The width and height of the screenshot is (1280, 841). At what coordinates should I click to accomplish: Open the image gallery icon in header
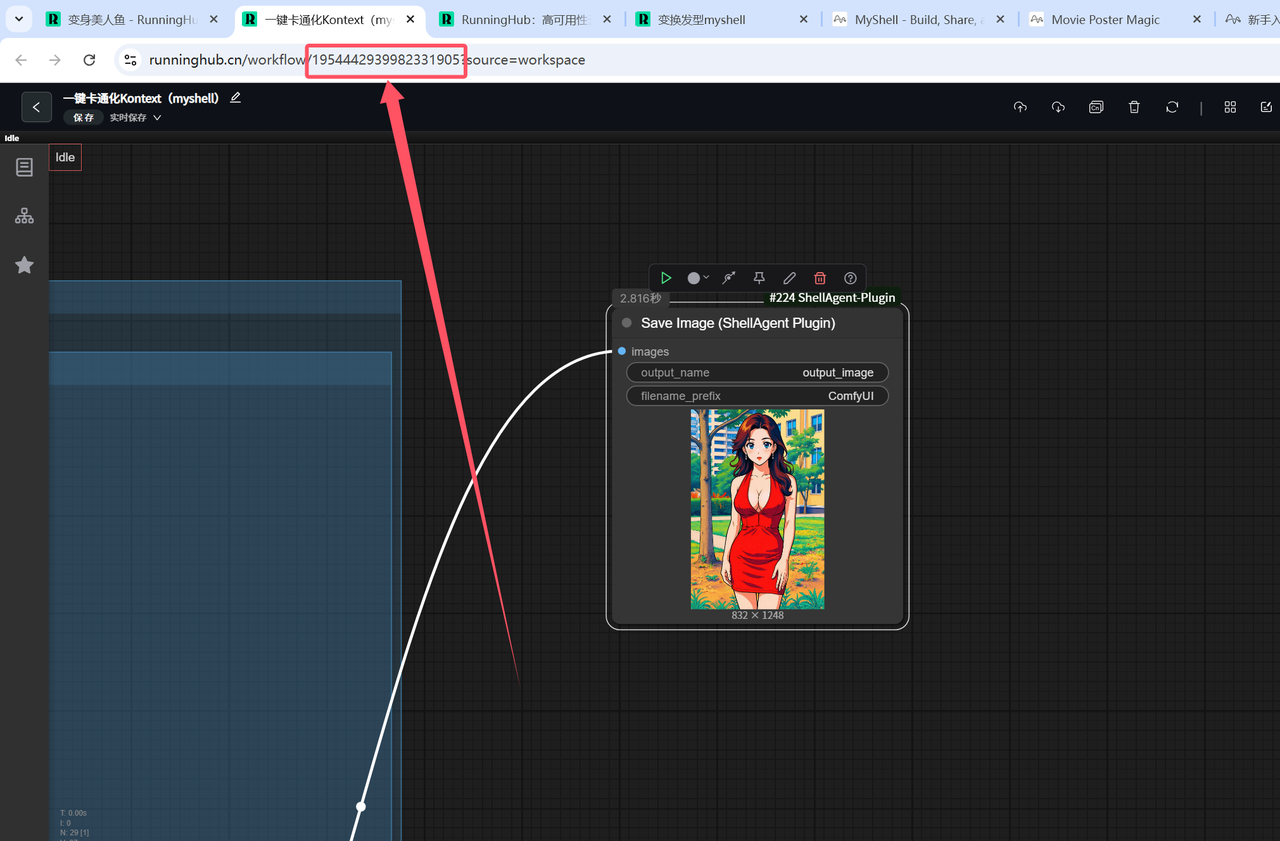(1096, 107)
